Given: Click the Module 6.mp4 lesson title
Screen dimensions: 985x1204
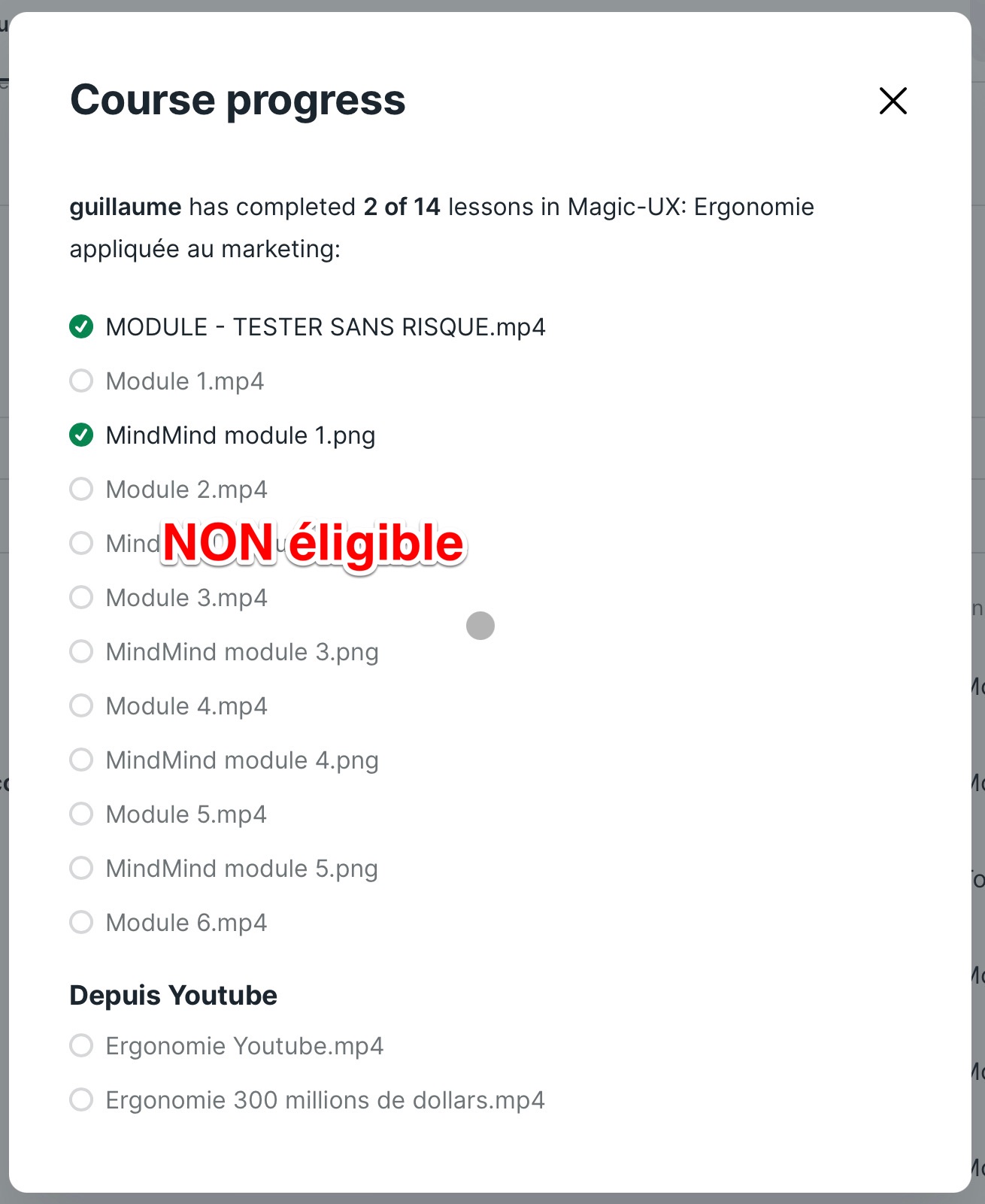Looking at the screenshot, I should [x=186, y=923].
